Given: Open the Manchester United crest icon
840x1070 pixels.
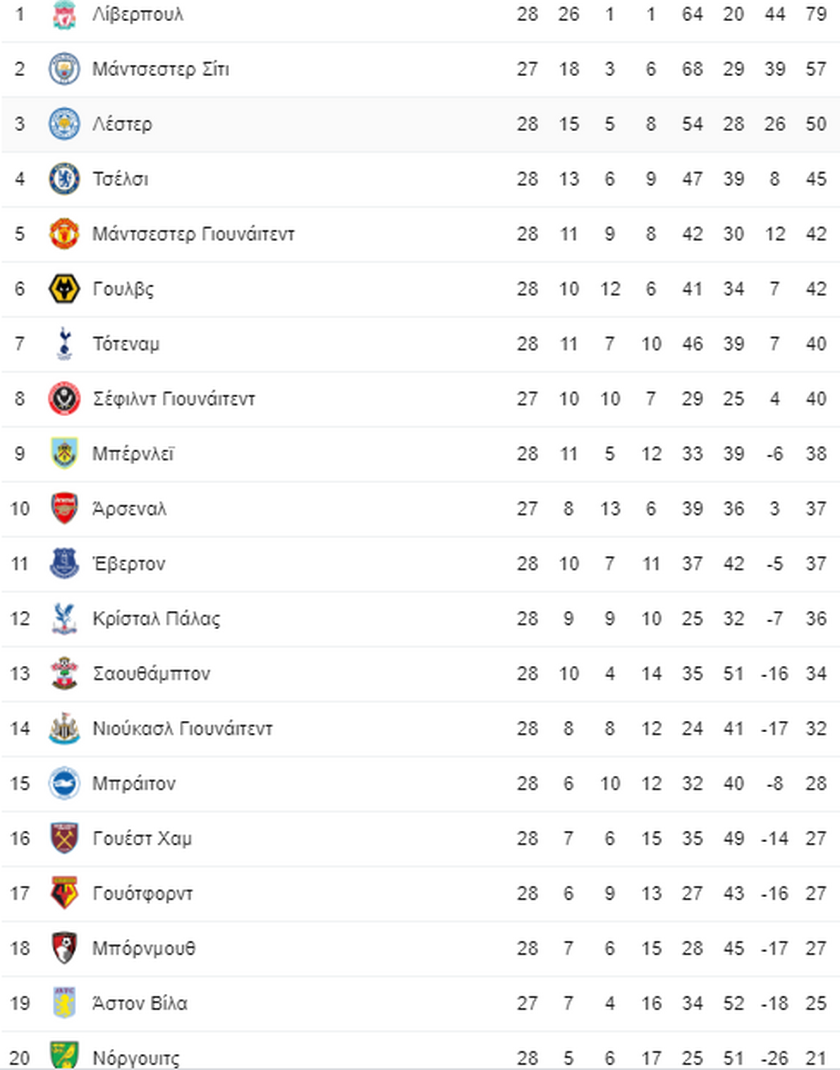Looking at the screenshot, I should 64,234.
